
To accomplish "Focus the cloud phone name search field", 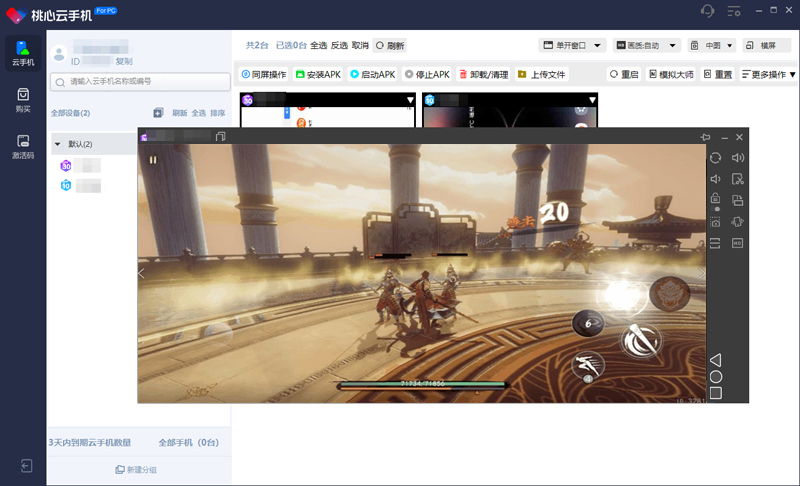I will [140, 82].
